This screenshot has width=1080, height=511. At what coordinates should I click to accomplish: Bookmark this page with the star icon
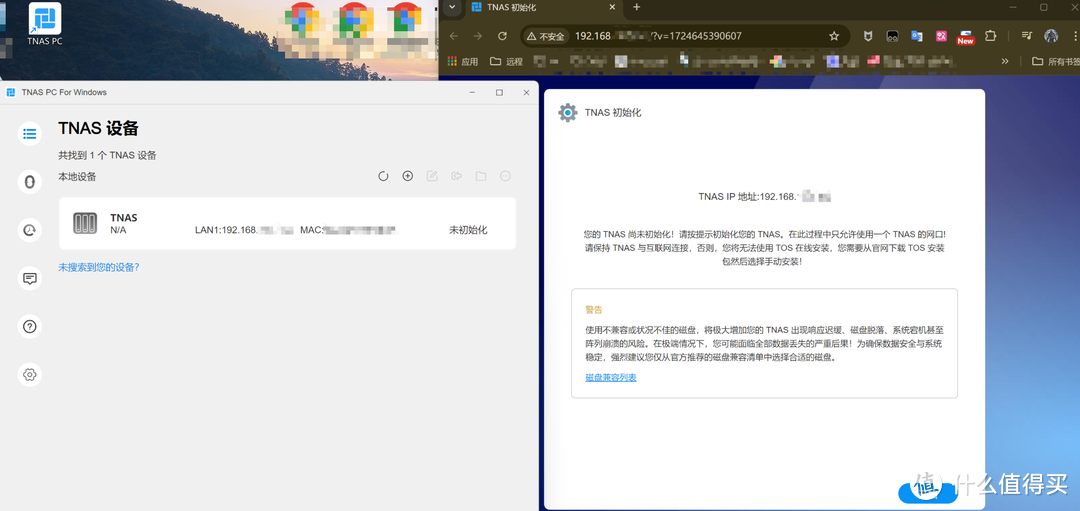pos(834,36)
